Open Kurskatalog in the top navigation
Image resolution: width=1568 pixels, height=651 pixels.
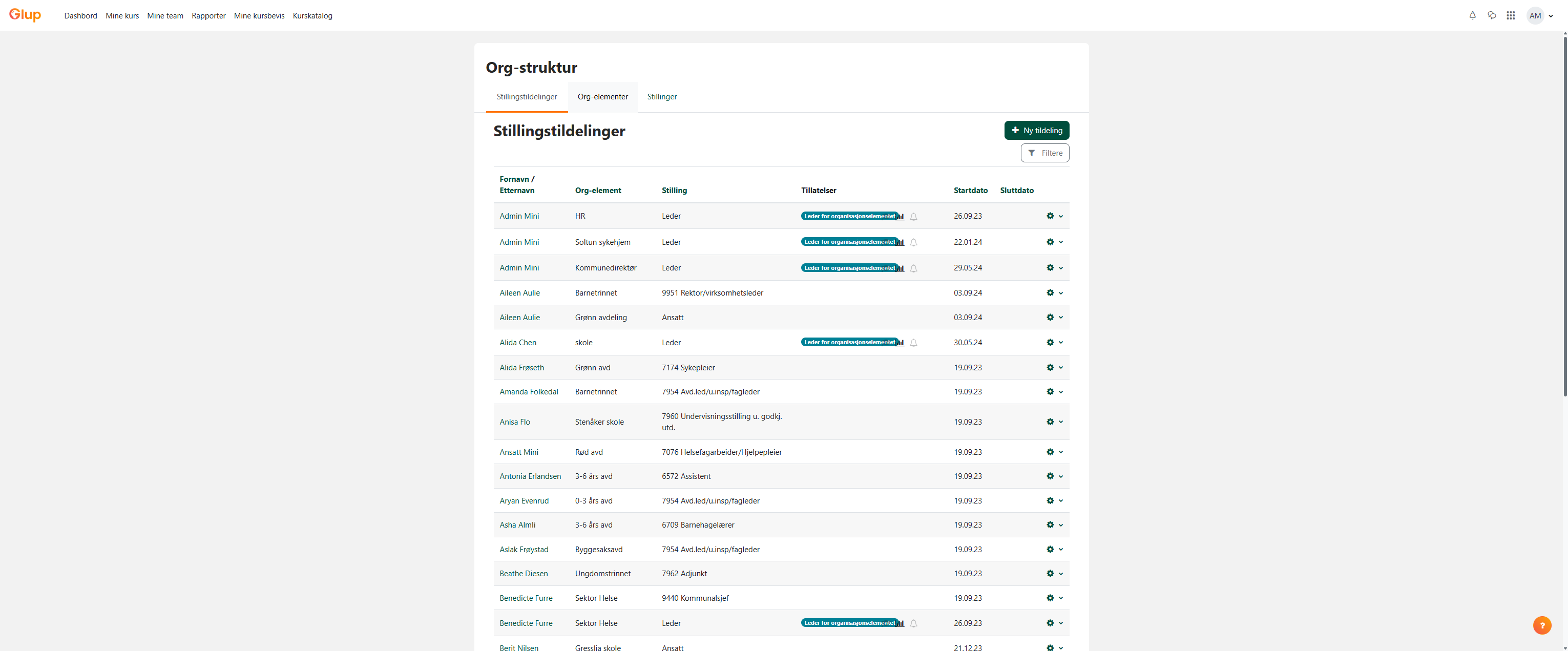(x=312, y=16)
